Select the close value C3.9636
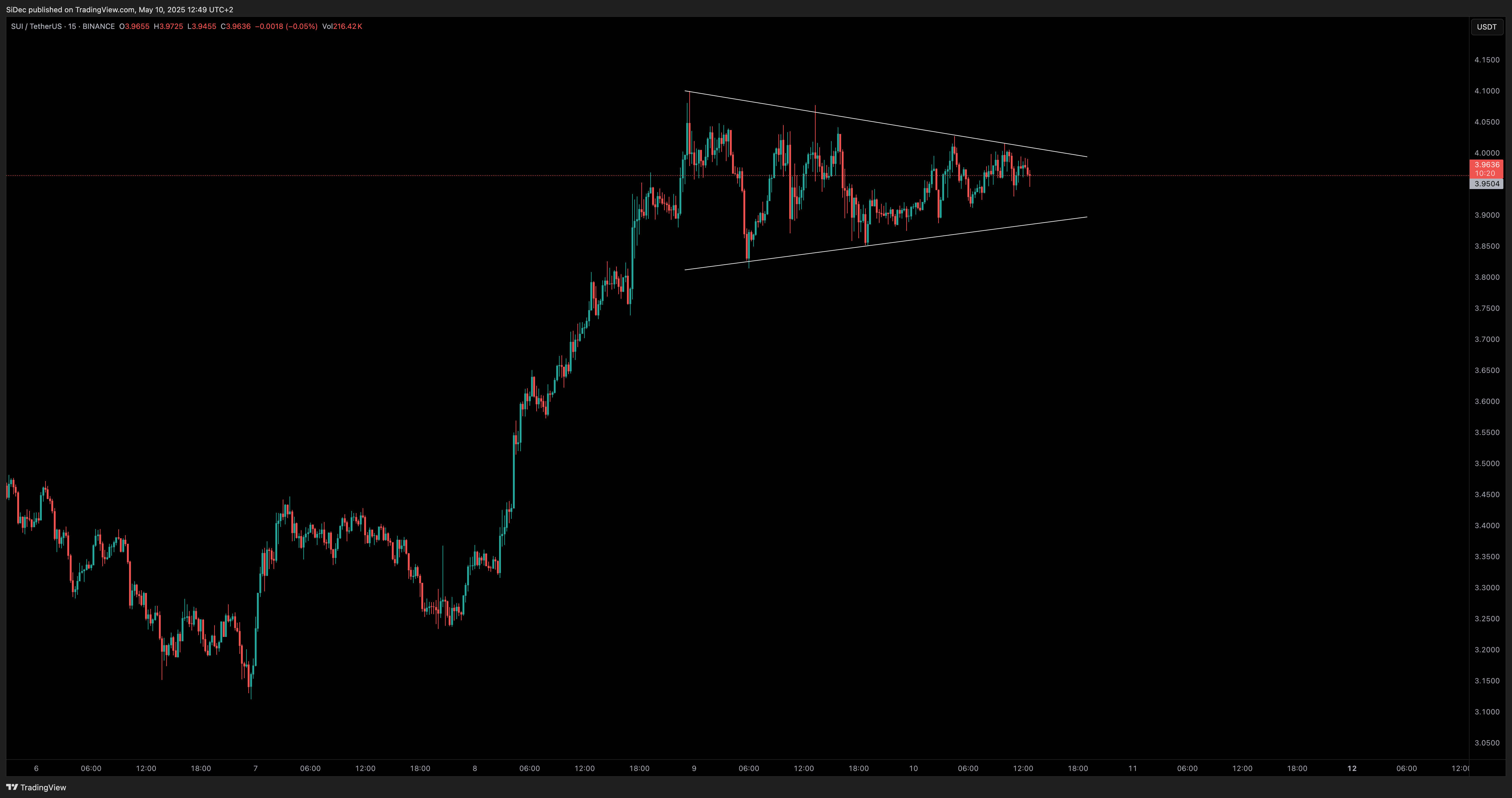 pyautogui.click(x=236, y=26)
